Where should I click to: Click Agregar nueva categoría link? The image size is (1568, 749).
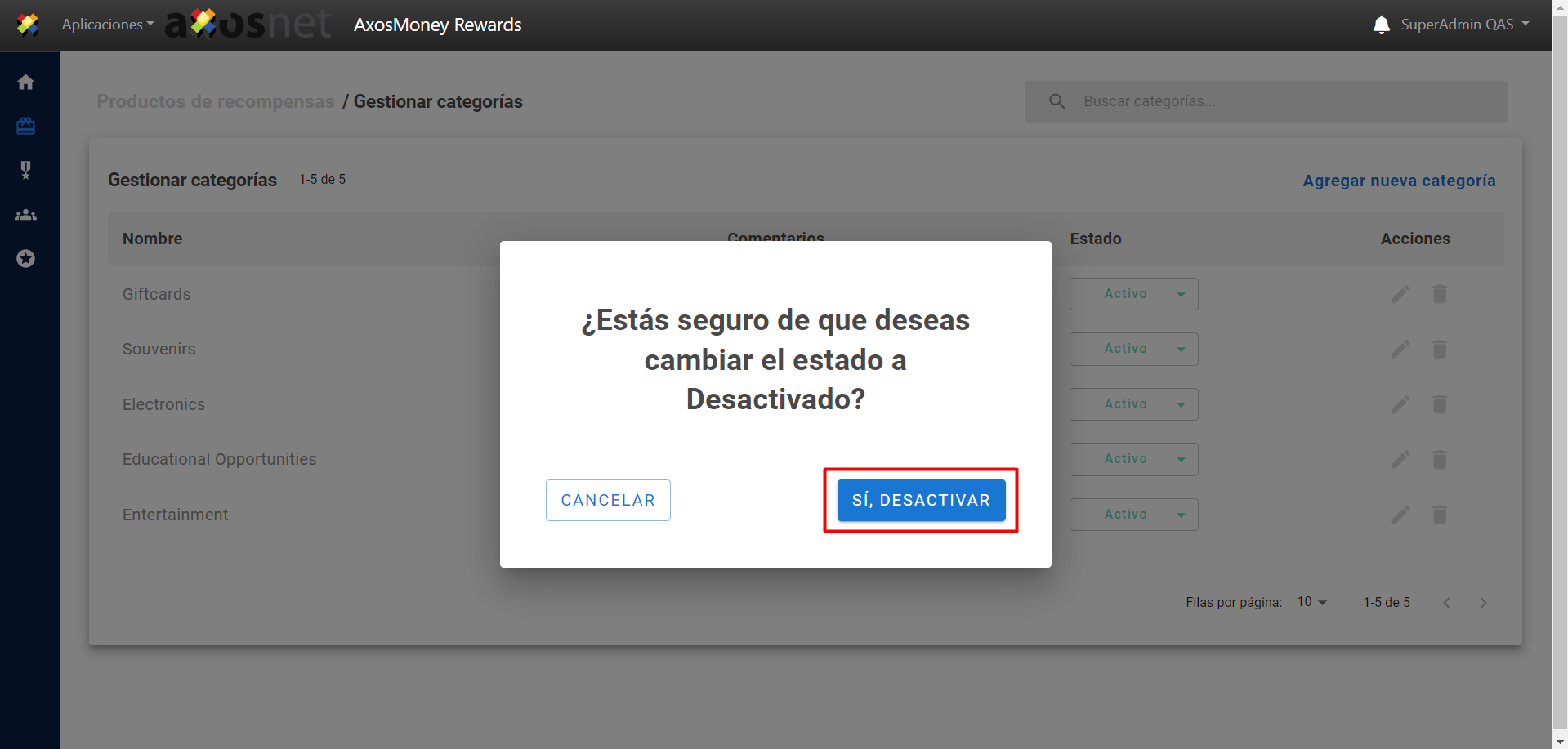coord(1399,181)
